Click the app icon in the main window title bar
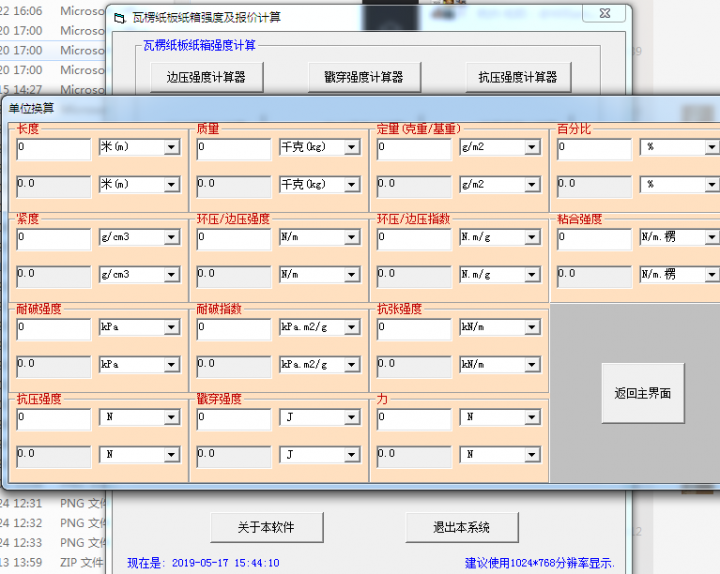 119,17
